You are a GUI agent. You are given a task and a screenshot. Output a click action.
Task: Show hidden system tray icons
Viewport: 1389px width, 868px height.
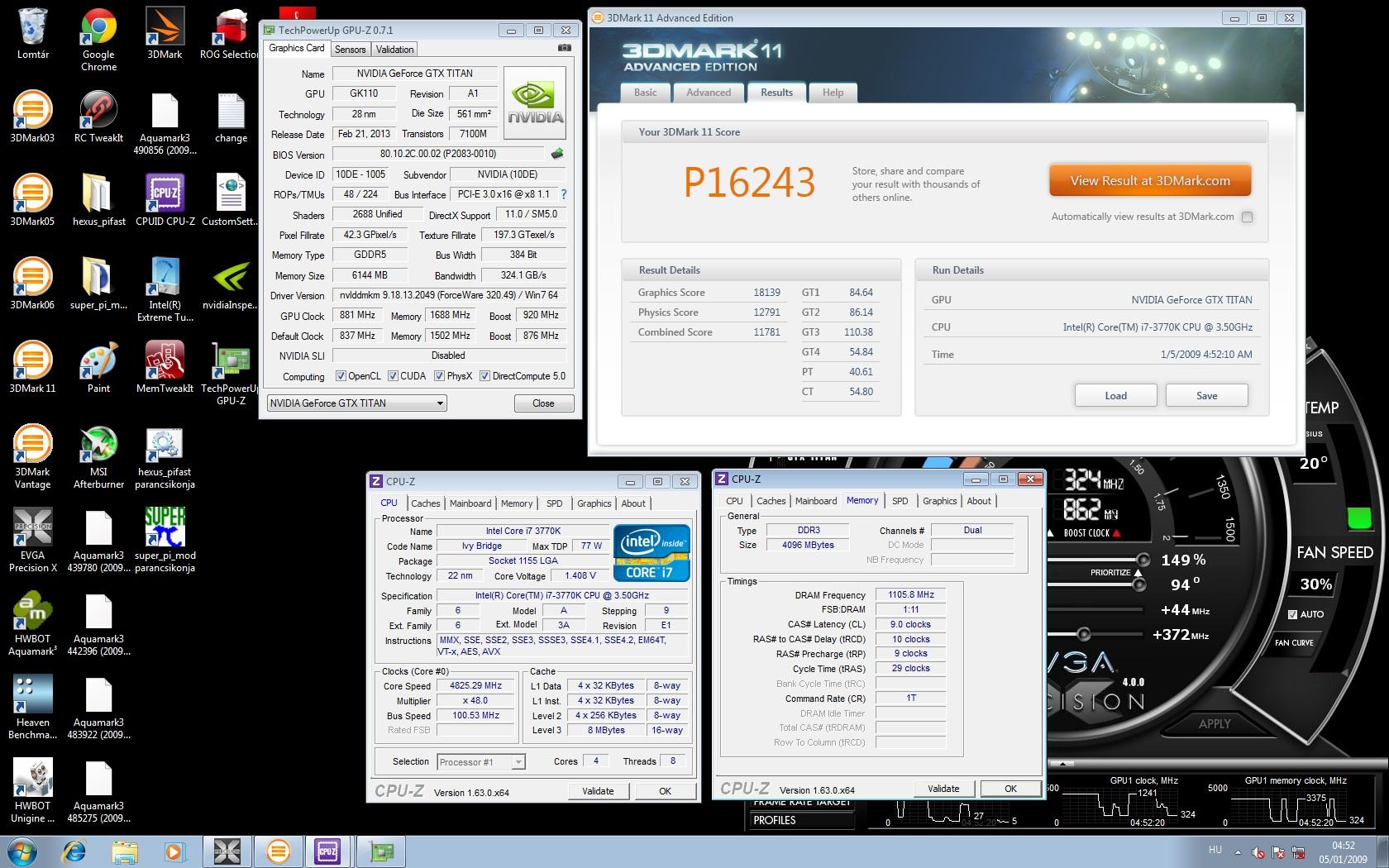tap(1238, 851)
